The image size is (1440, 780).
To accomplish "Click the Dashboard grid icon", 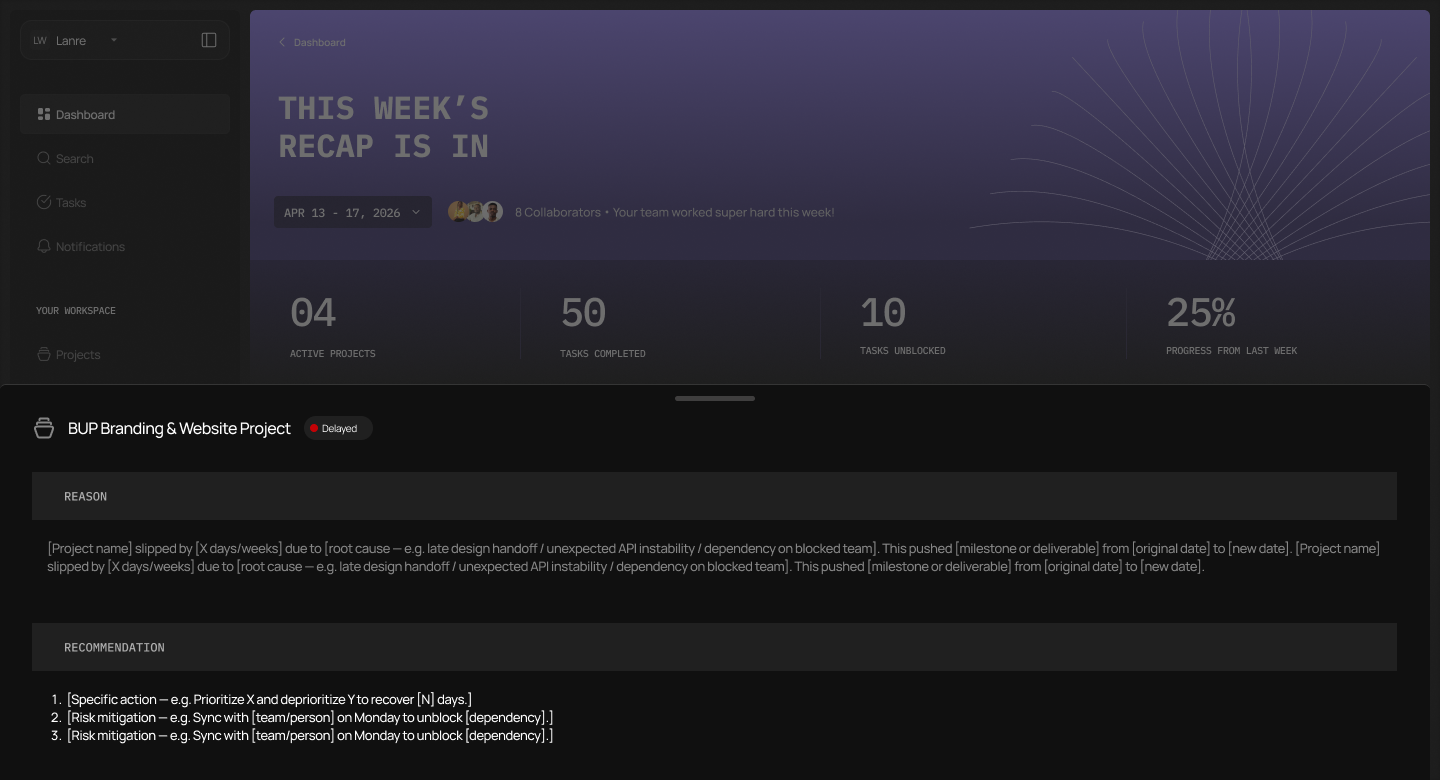I will [44, 114].
